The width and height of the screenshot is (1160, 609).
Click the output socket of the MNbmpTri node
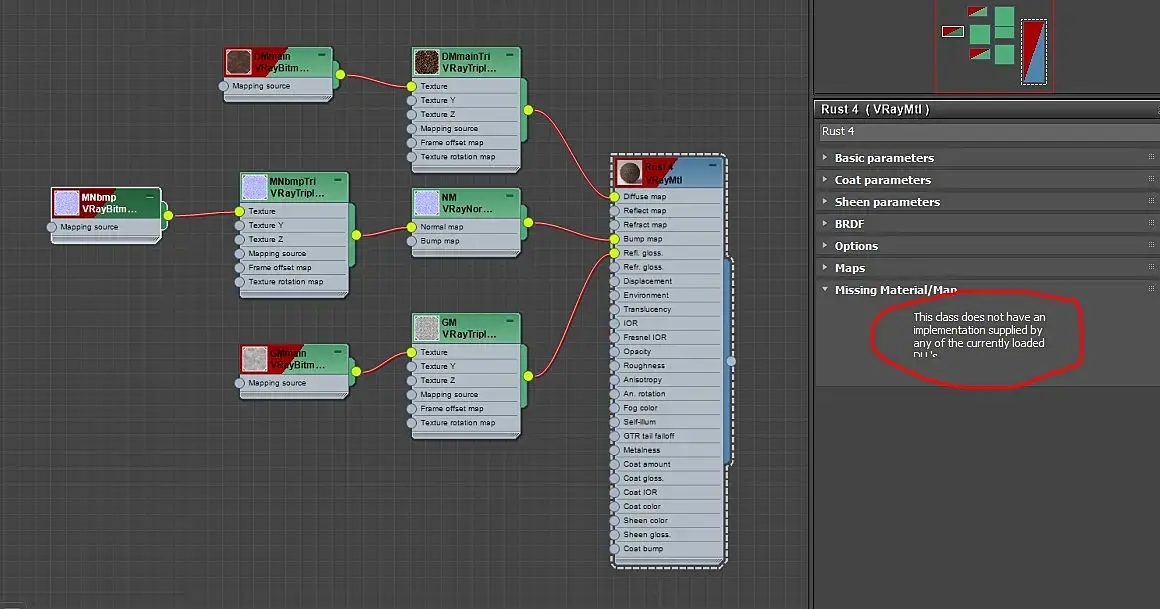click(x=357, y=235)
